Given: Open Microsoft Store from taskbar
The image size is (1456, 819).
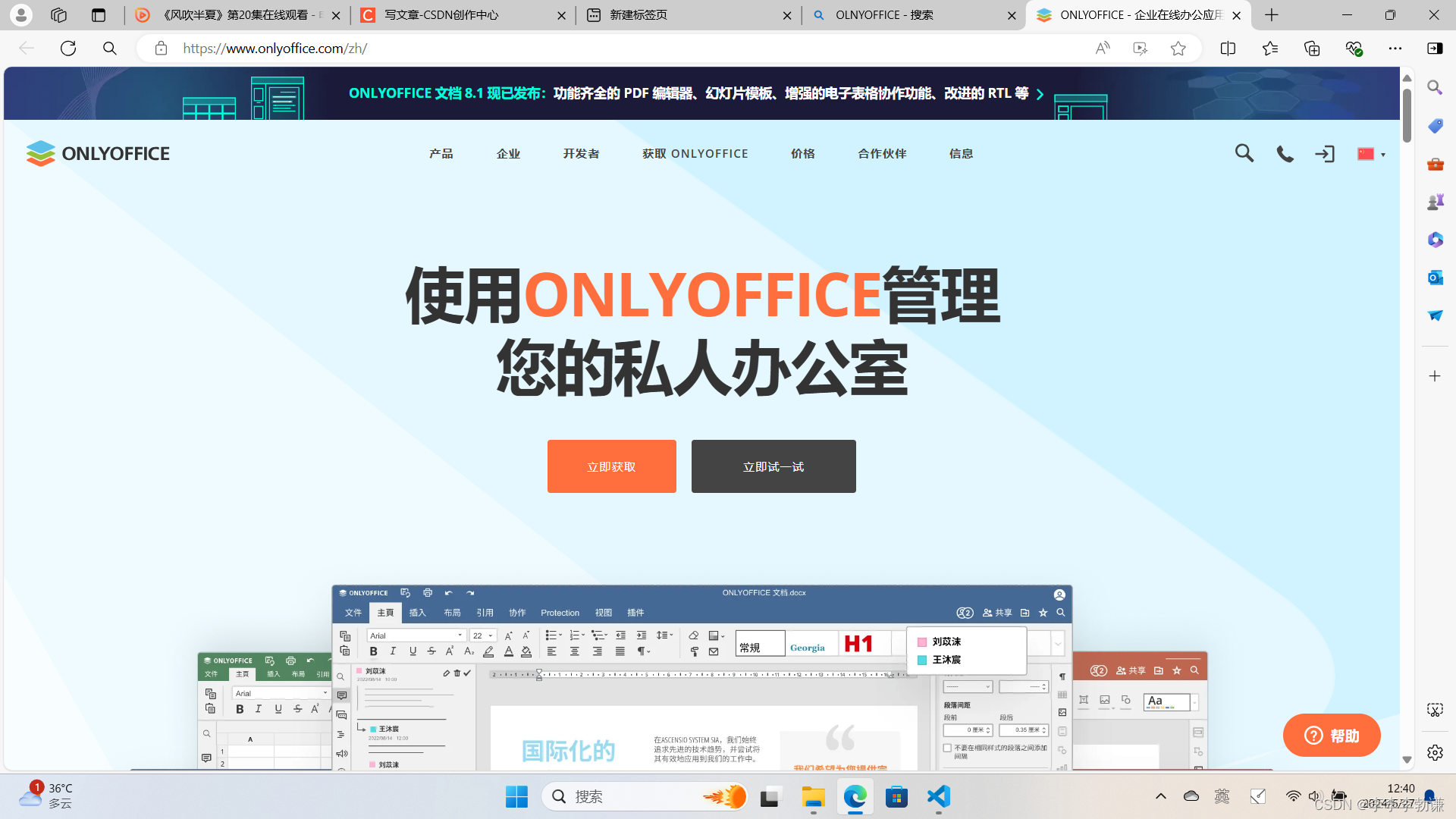Looking at the screenshot, I should pos(896,796).
